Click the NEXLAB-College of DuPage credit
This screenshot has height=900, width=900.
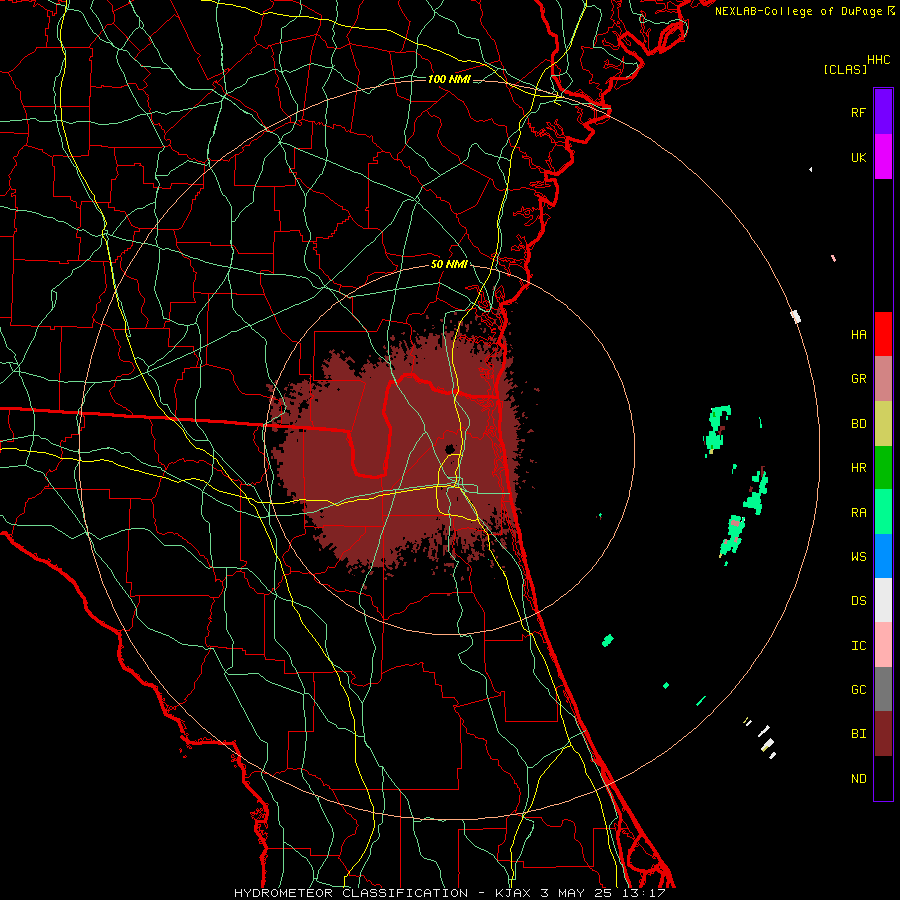[805, 11]
